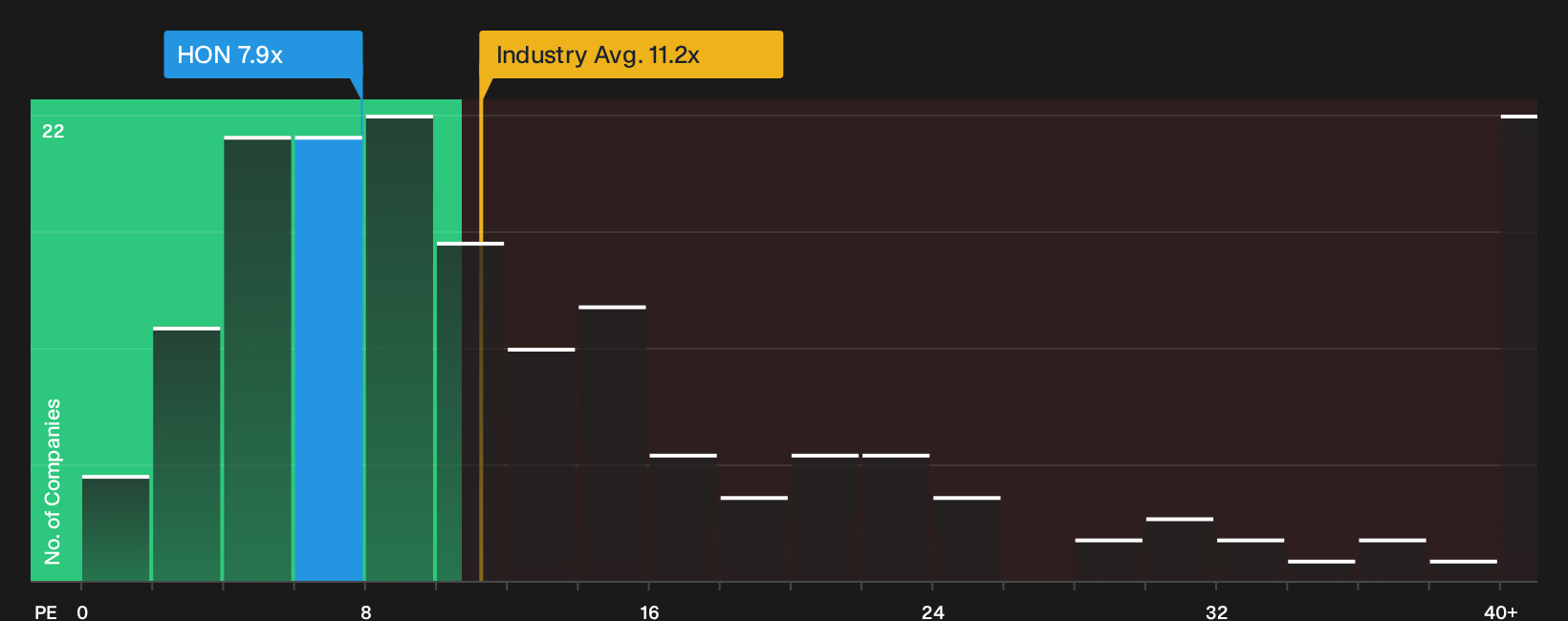
Task: Click the x-axis label 24
Action: tap(932, 612)
